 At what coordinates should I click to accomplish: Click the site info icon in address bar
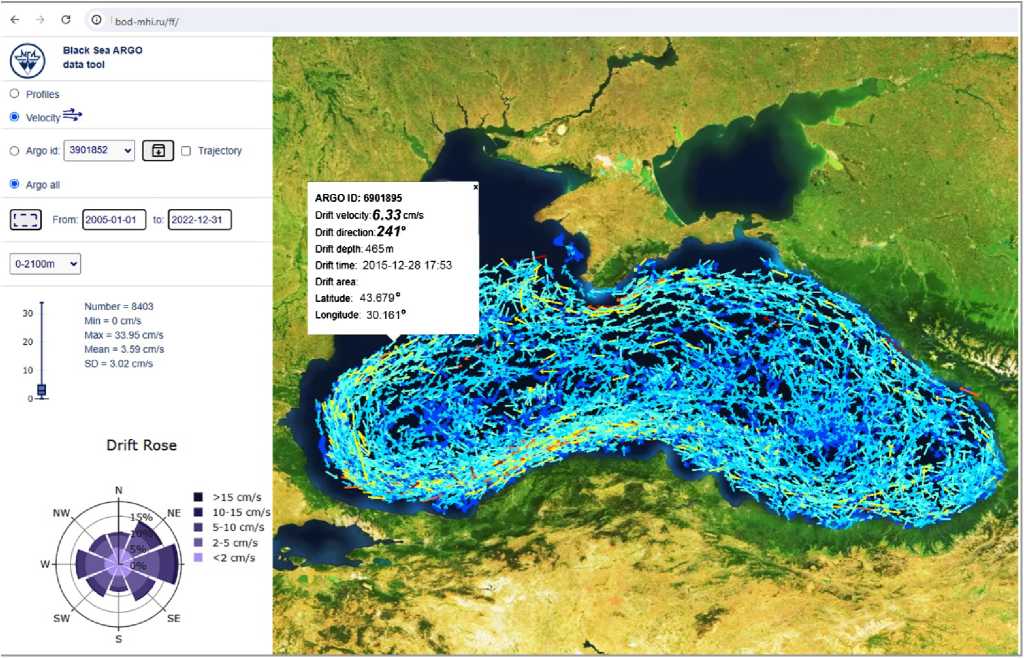coord(96,20)
